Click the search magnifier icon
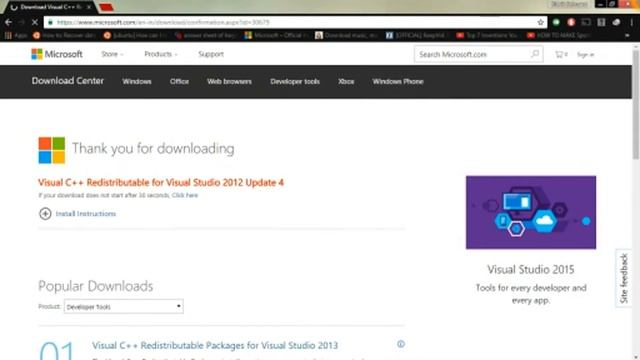The image size is (640, 360). (535, 54)
